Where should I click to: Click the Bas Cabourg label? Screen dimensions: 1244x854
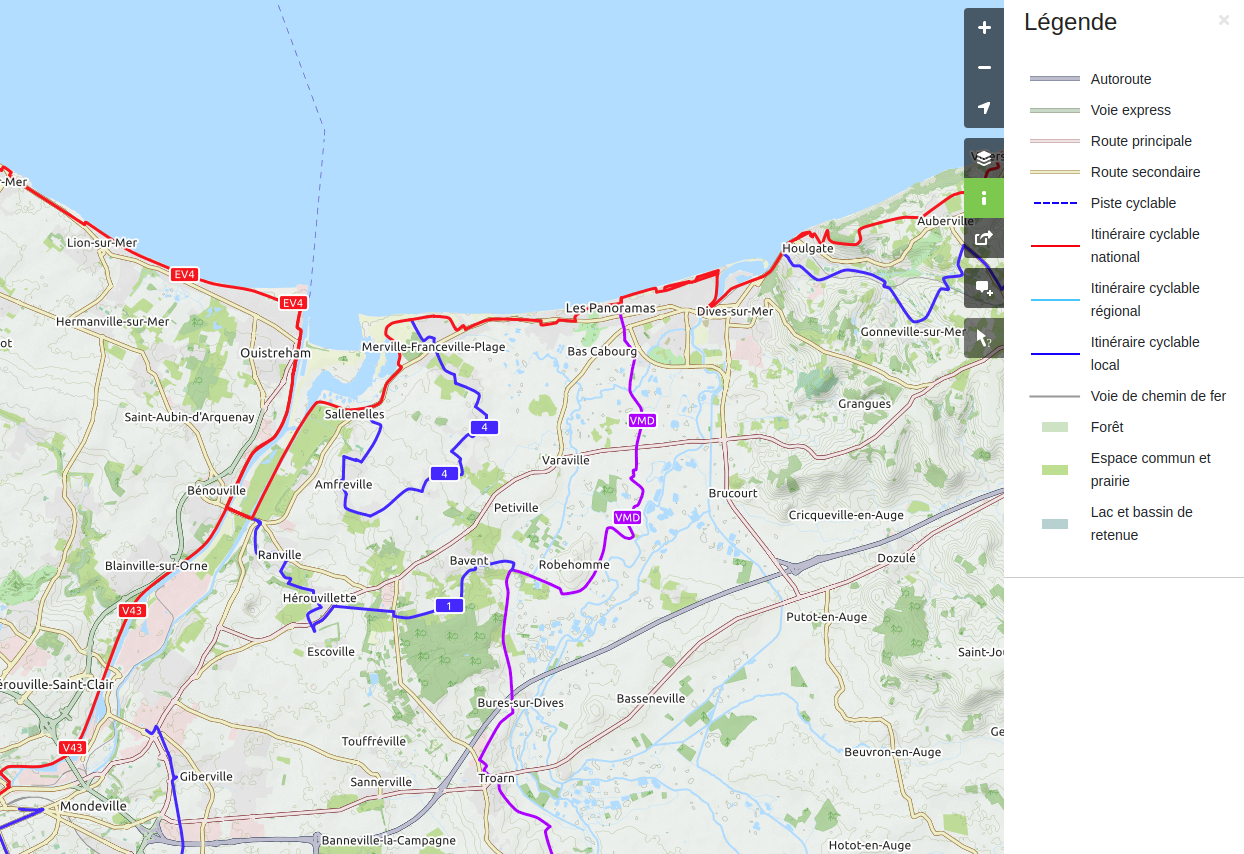pyautogui.click(x=602, y=351)
